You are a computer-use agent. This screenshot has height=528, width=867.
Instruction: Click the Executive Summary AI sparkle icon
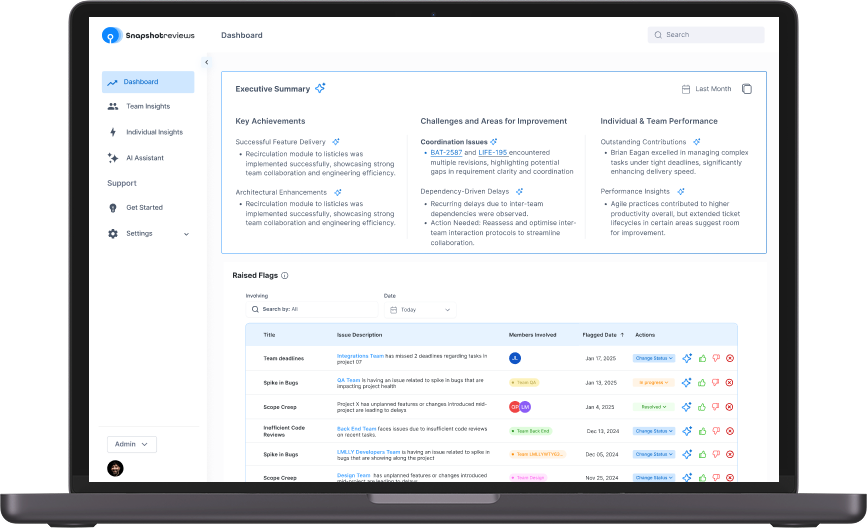[x=320, y=88]
